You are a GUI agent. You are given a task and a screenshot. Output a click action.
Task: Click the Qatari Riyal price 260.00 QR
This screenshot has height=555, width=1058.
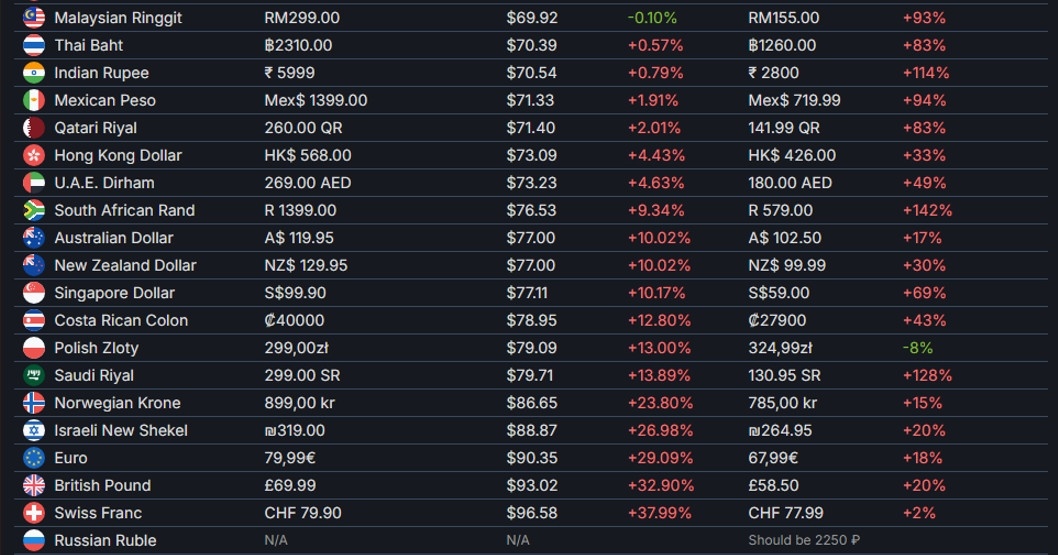click(300, 128)
